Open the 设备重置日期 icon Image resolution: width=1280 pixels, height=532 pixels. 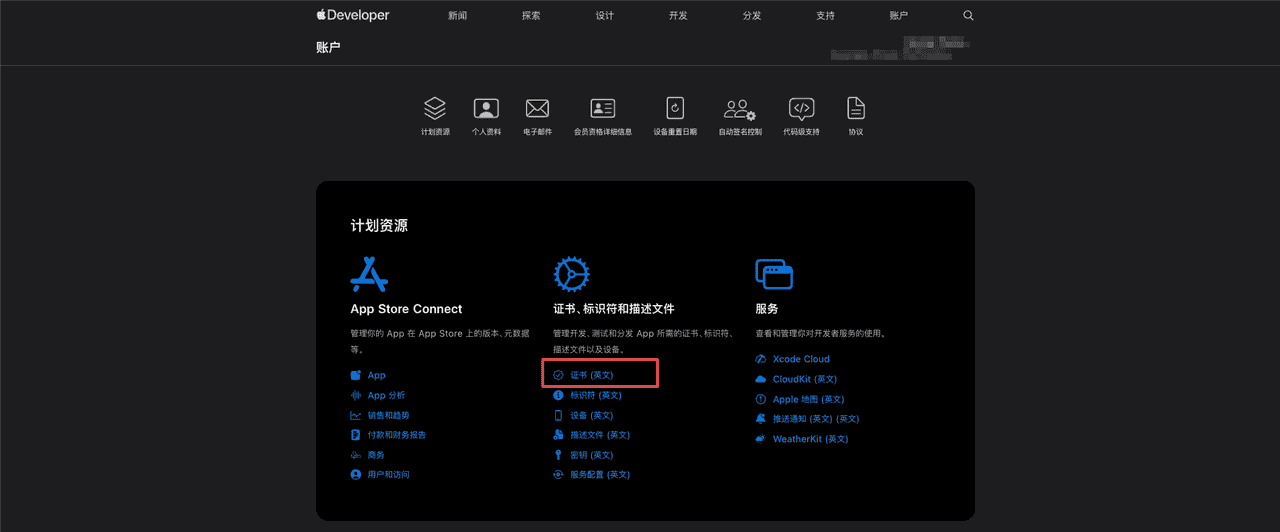[x=675, y=108]
